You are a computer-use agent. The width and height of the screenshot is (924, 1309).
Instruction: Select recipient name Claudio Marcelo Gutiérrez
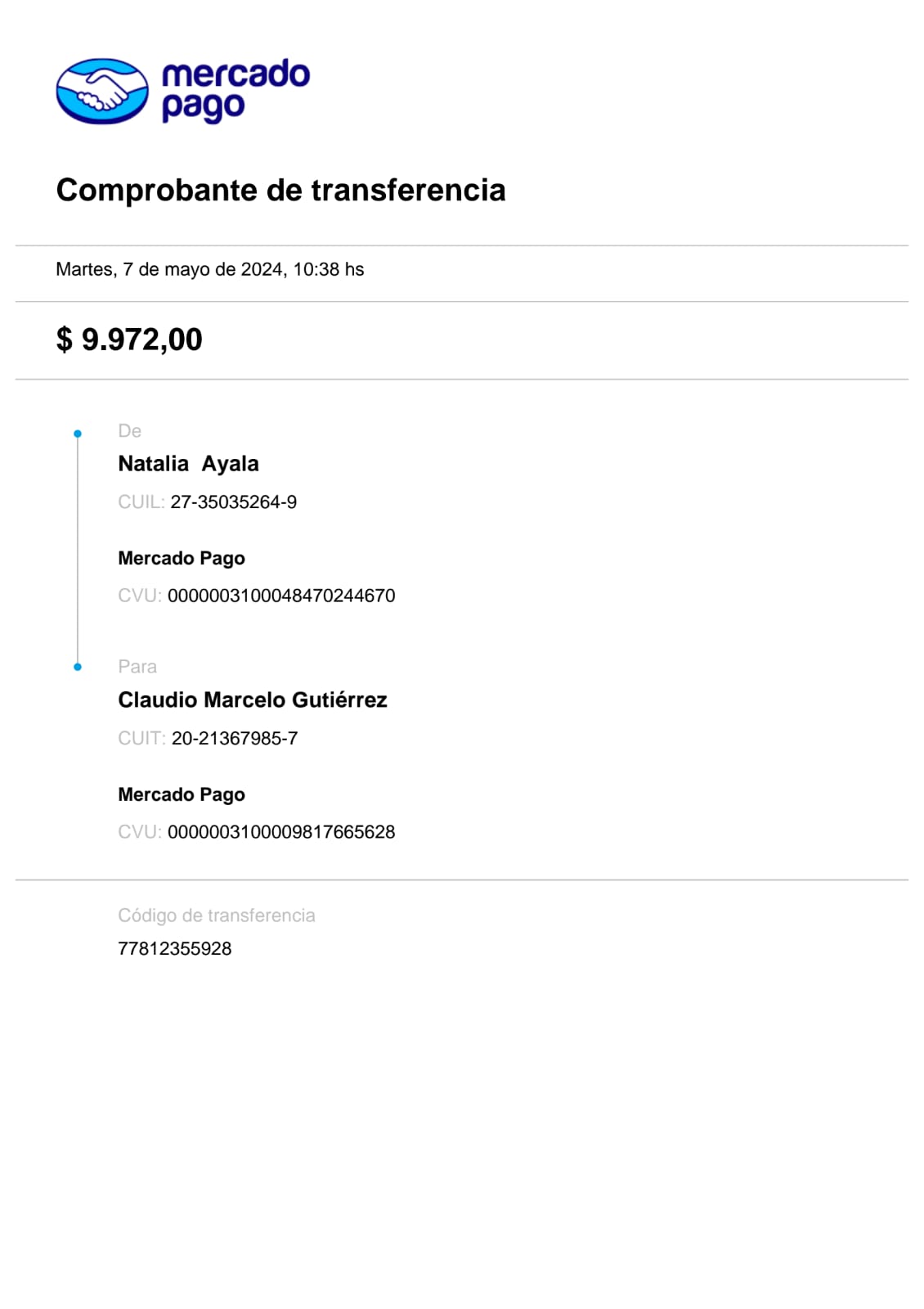coord(252,700)
